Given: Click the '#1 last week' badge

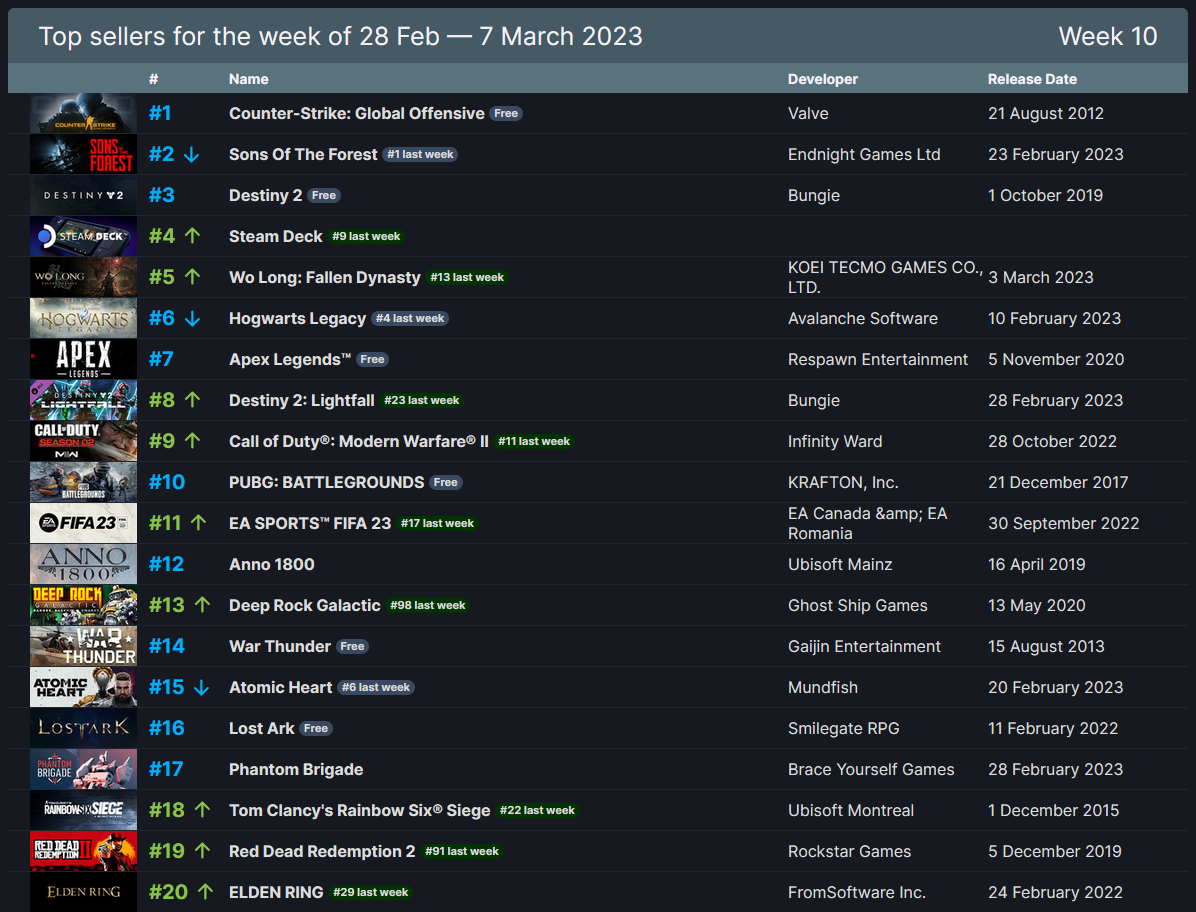Looking at the screenshot, I should point(420,155).
